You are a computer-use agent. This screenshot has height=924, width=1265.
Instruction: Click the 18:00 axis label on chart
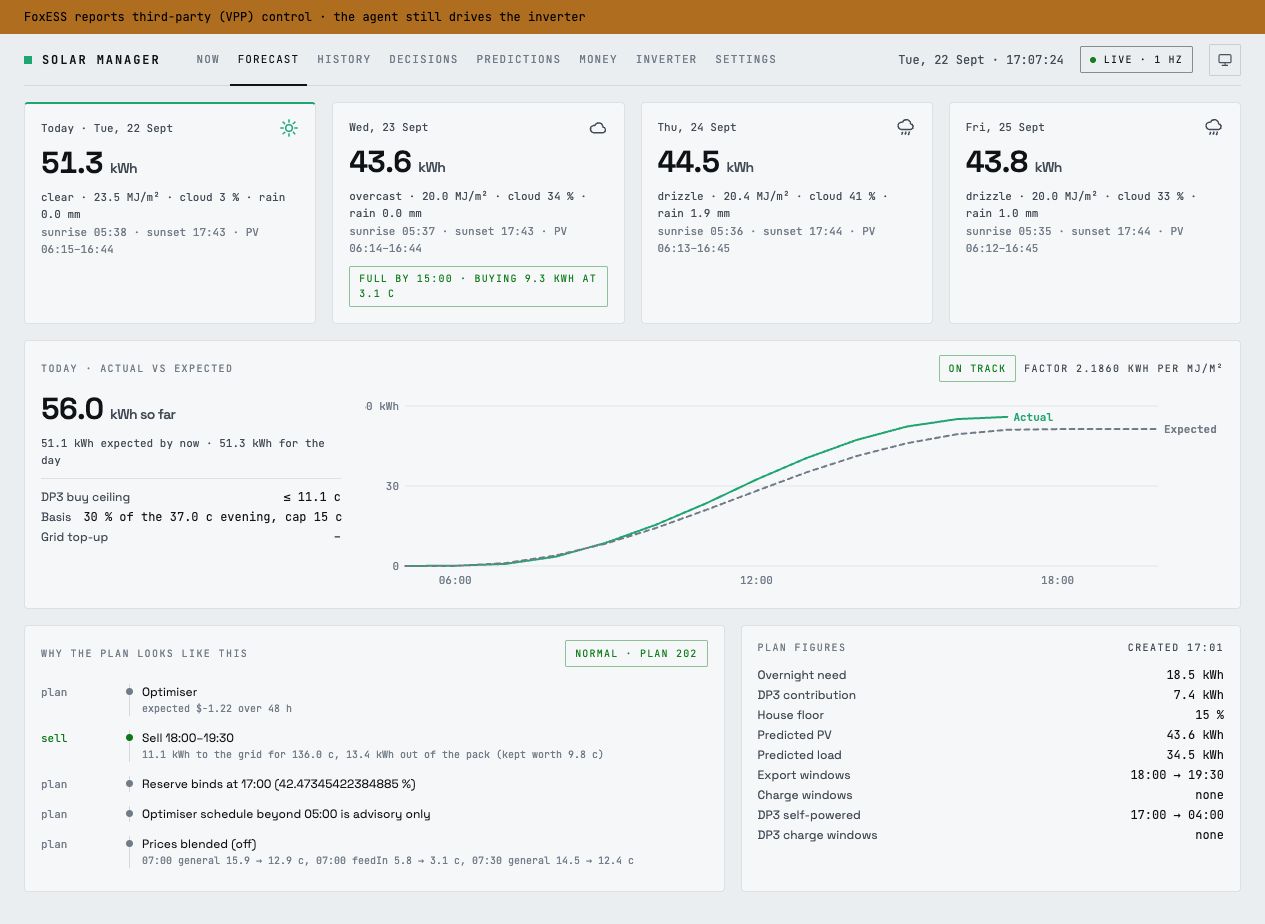[1057, 581]
